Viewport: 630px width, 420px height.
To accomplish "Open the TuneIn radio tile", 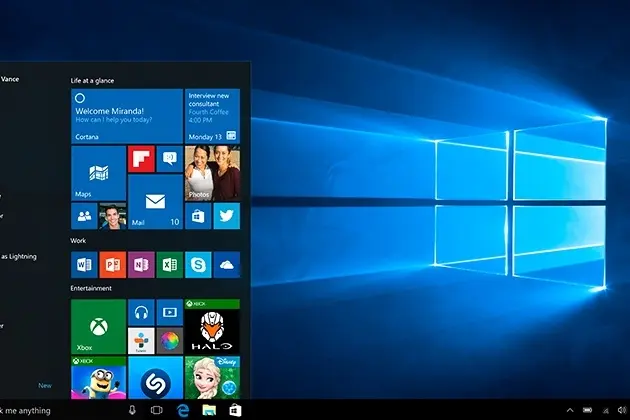I will [x=141, y=341].
